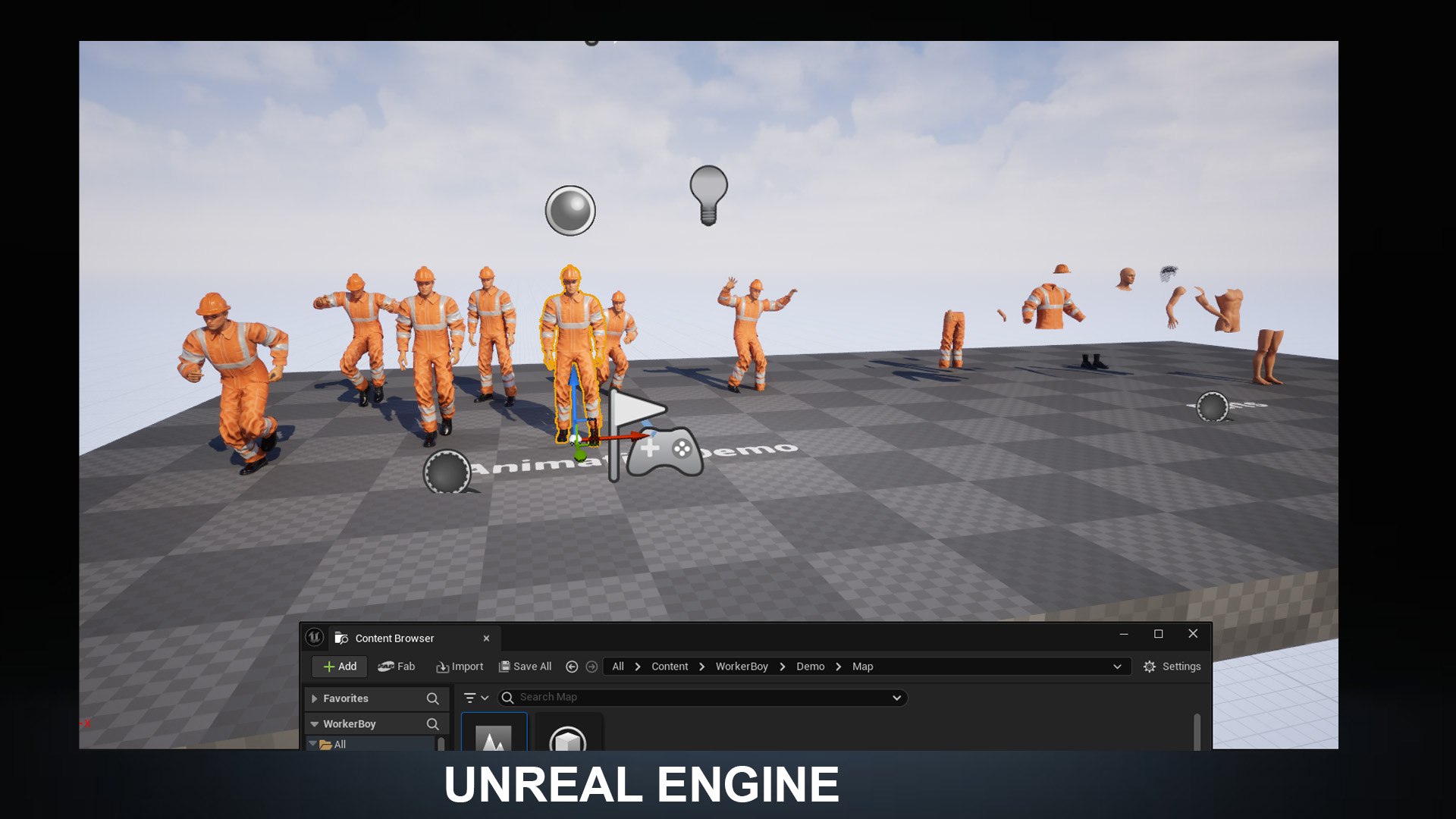Select the floating hard hat mesh
This screenshot has height=819, width=1456.
tap(1062, 268)
